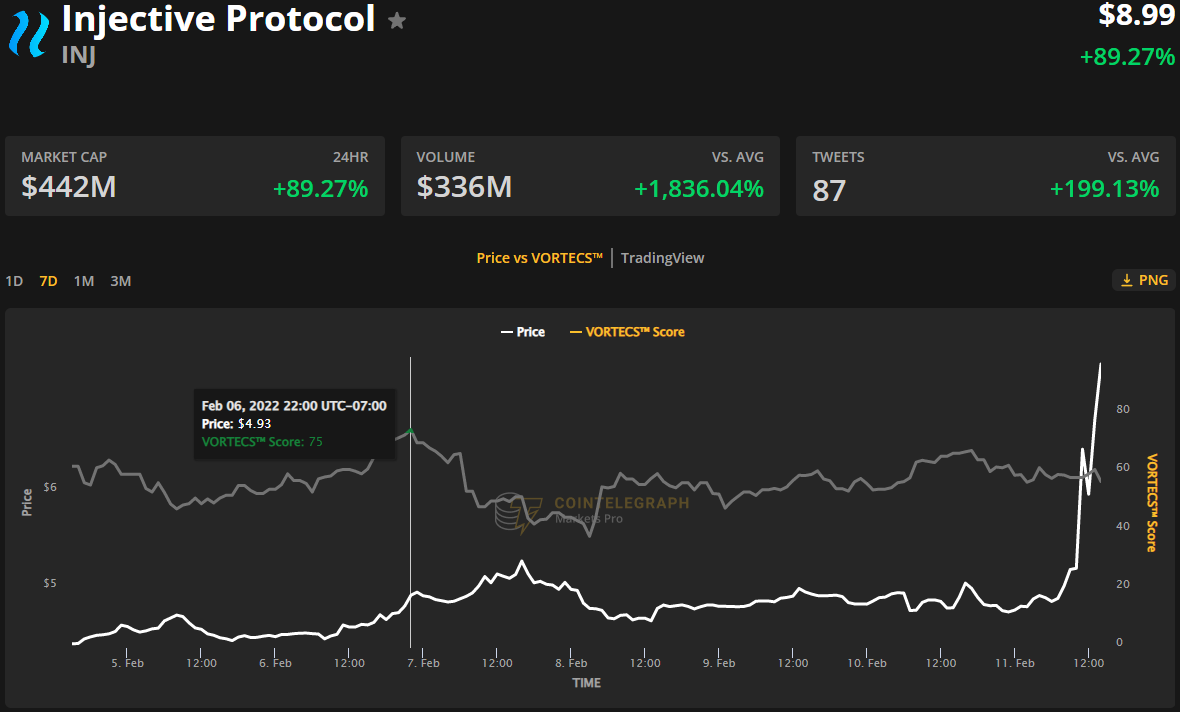This screenshot has height=712, width=1180.
Task: Click the Feb 06 tooltip box
Action: [294, 423]
